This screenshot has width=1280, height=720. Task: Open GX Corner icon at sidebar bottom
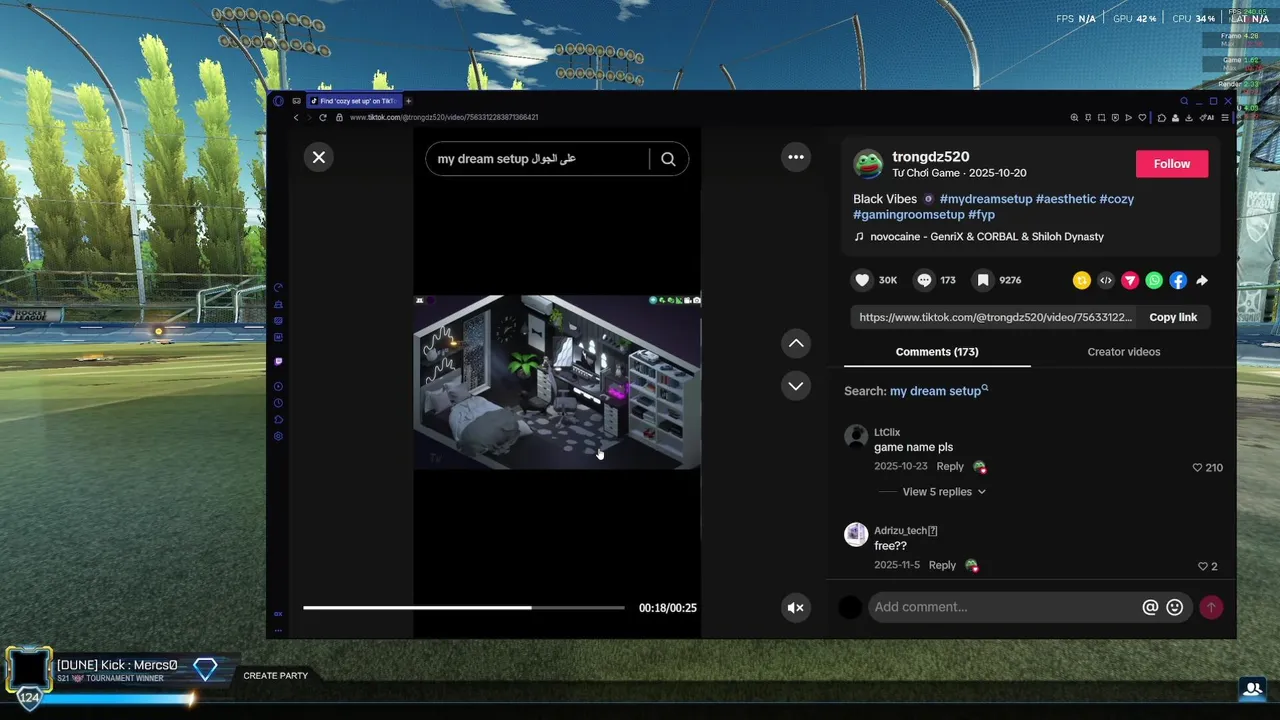pyautogui.click(x=278, y=614)
